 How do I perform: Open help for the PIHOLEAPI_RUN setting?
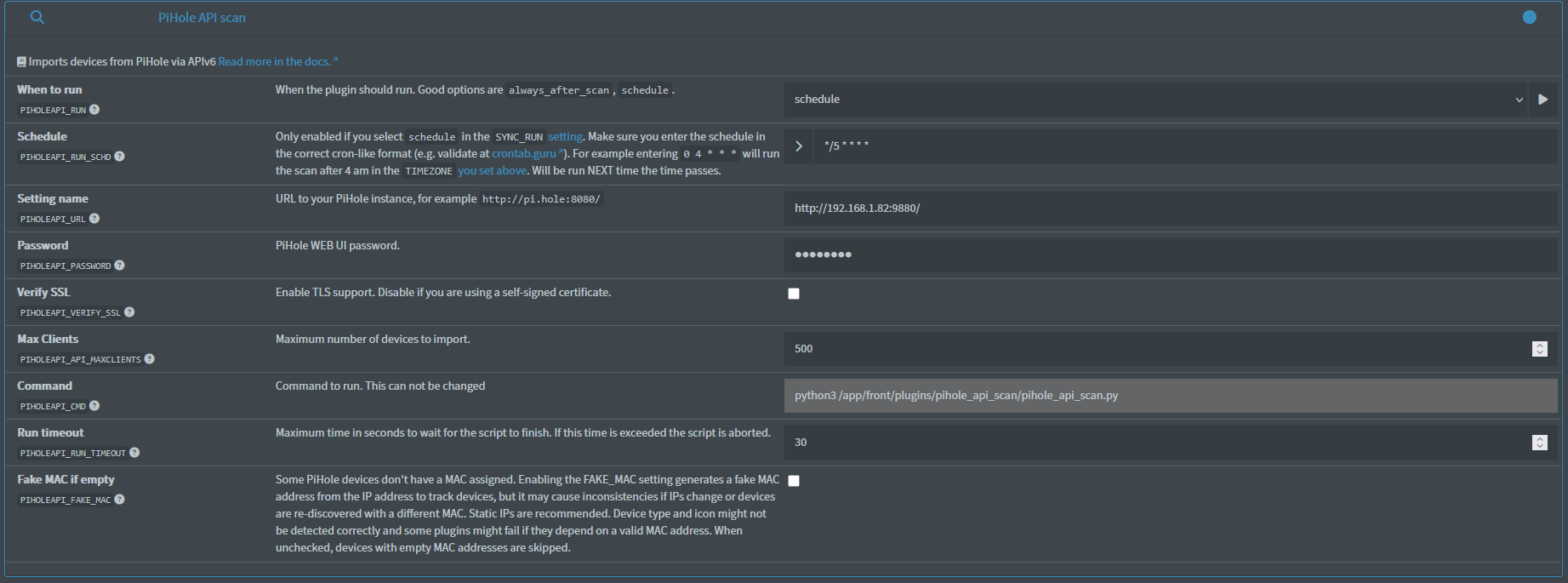pyautogui.click(x=94, y=109)
